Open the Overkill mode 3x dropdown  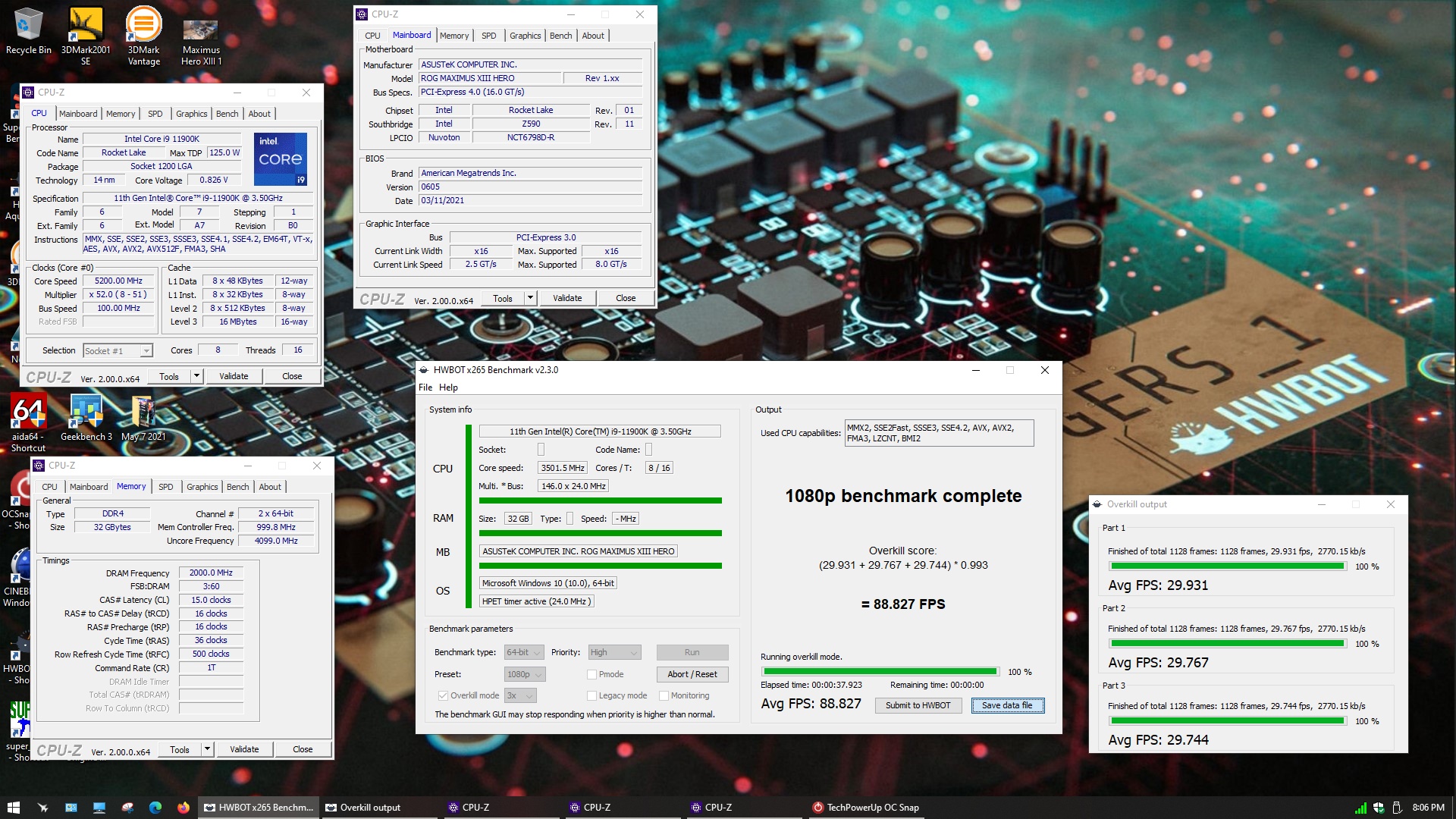tap(520, 695)
